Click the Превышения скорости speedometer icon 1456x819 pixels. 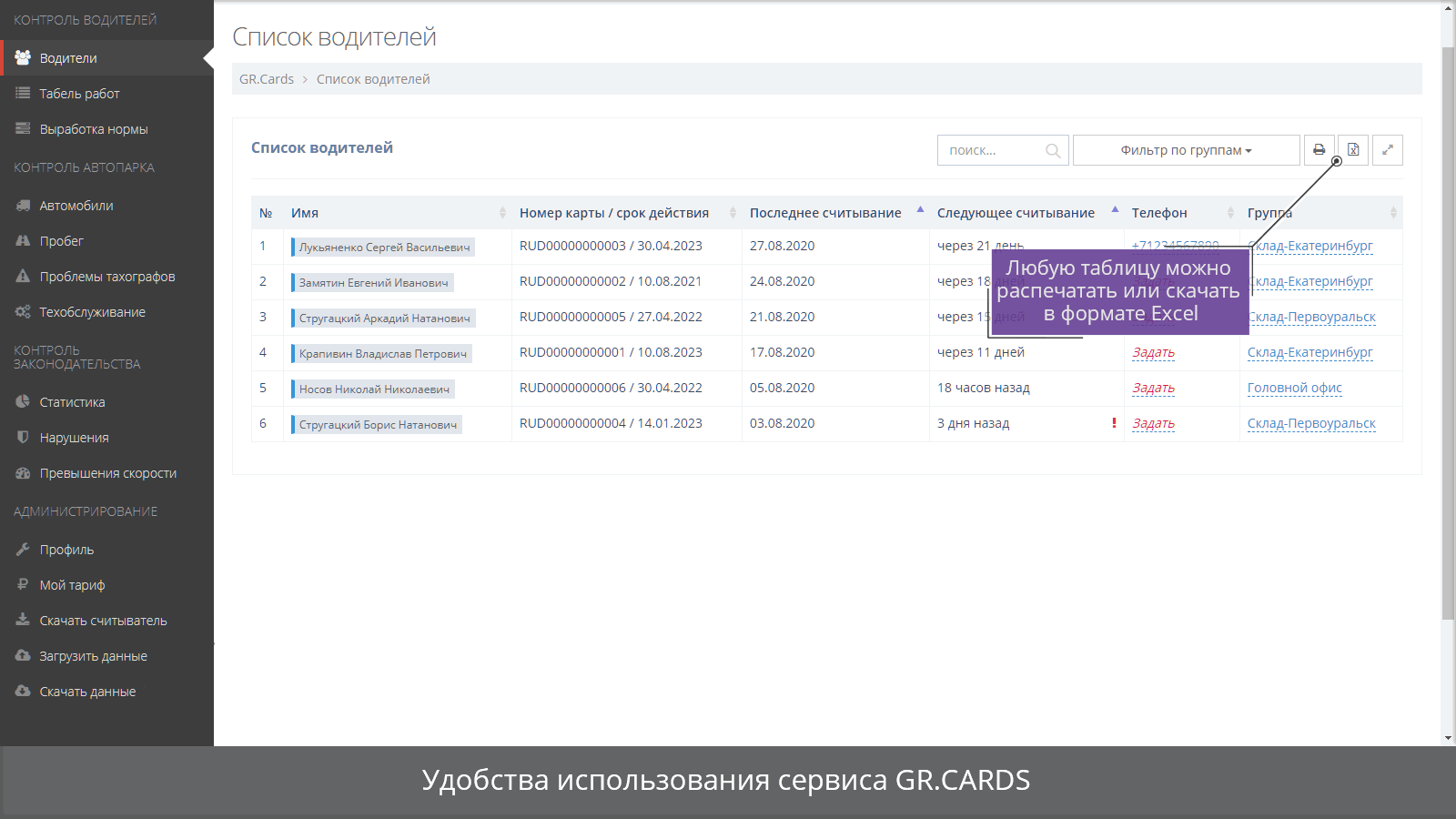click(x=23, y=472)
